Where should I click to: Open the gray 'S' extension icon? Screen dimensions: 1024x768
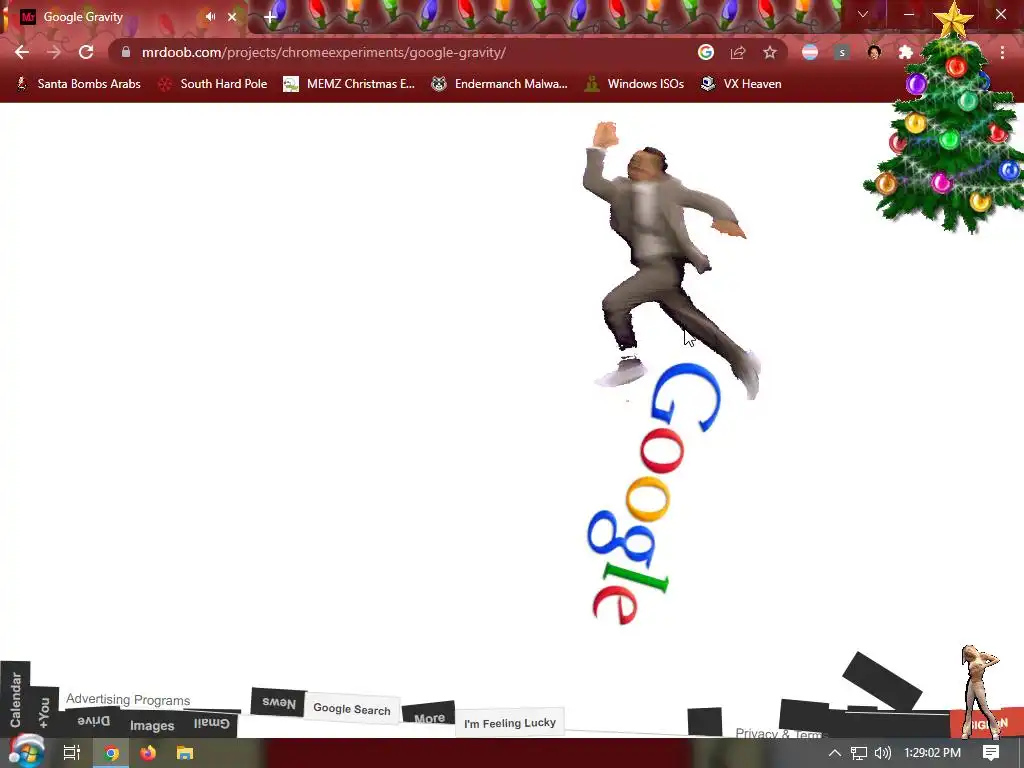842,52
